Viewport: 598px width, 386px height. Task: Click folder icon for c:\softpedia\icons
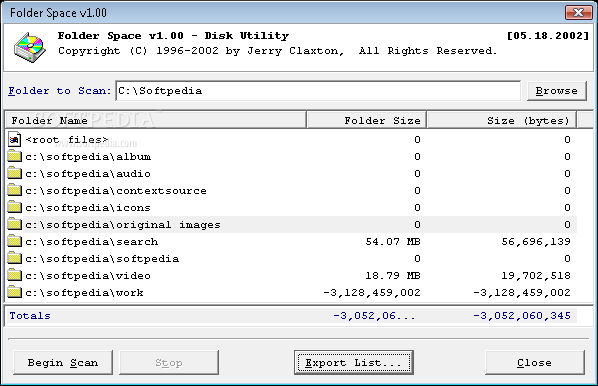point(14,207)
